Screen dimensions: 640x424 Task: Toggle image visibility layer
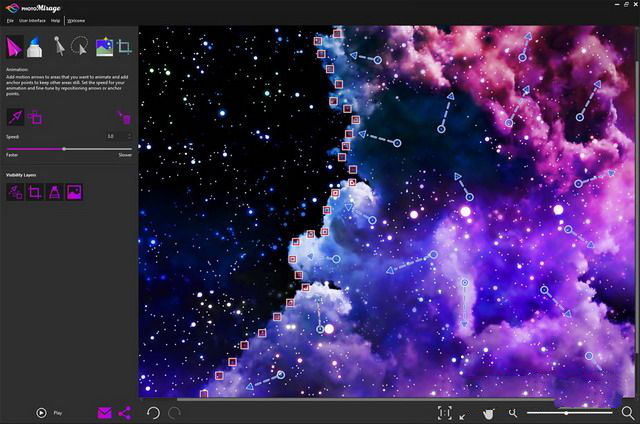coord(74,192)
